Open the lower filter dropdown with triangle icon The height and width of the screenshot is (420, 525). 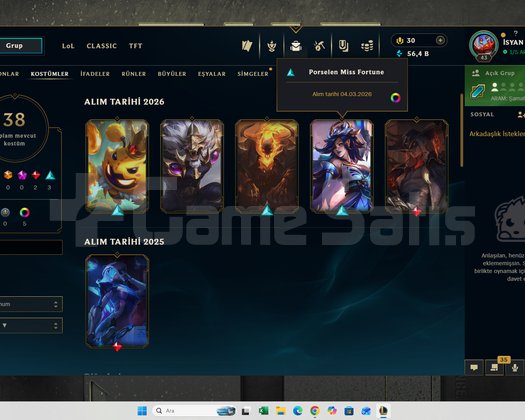coord(31,325)
